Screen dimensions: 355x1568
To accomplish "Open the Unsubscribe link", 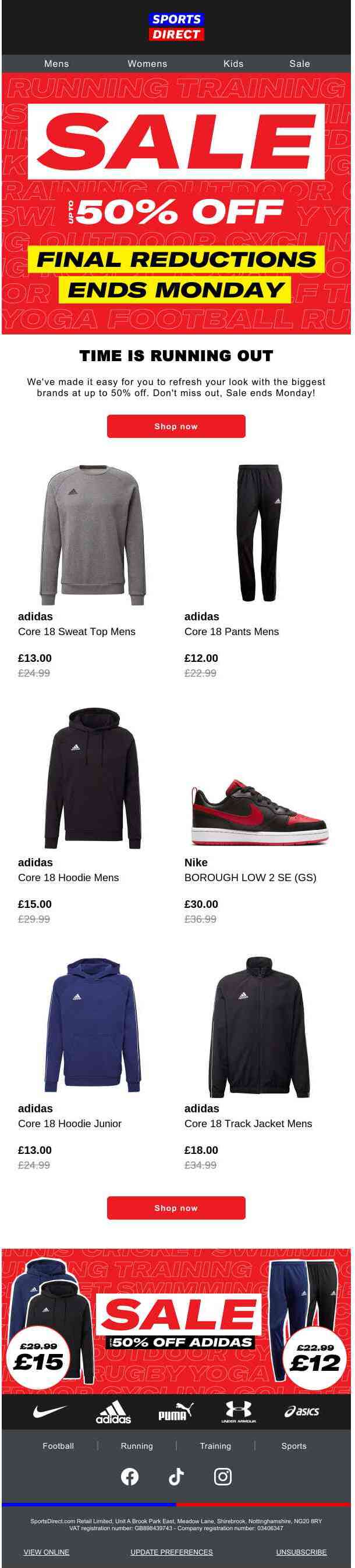I will coord(301,1552).
